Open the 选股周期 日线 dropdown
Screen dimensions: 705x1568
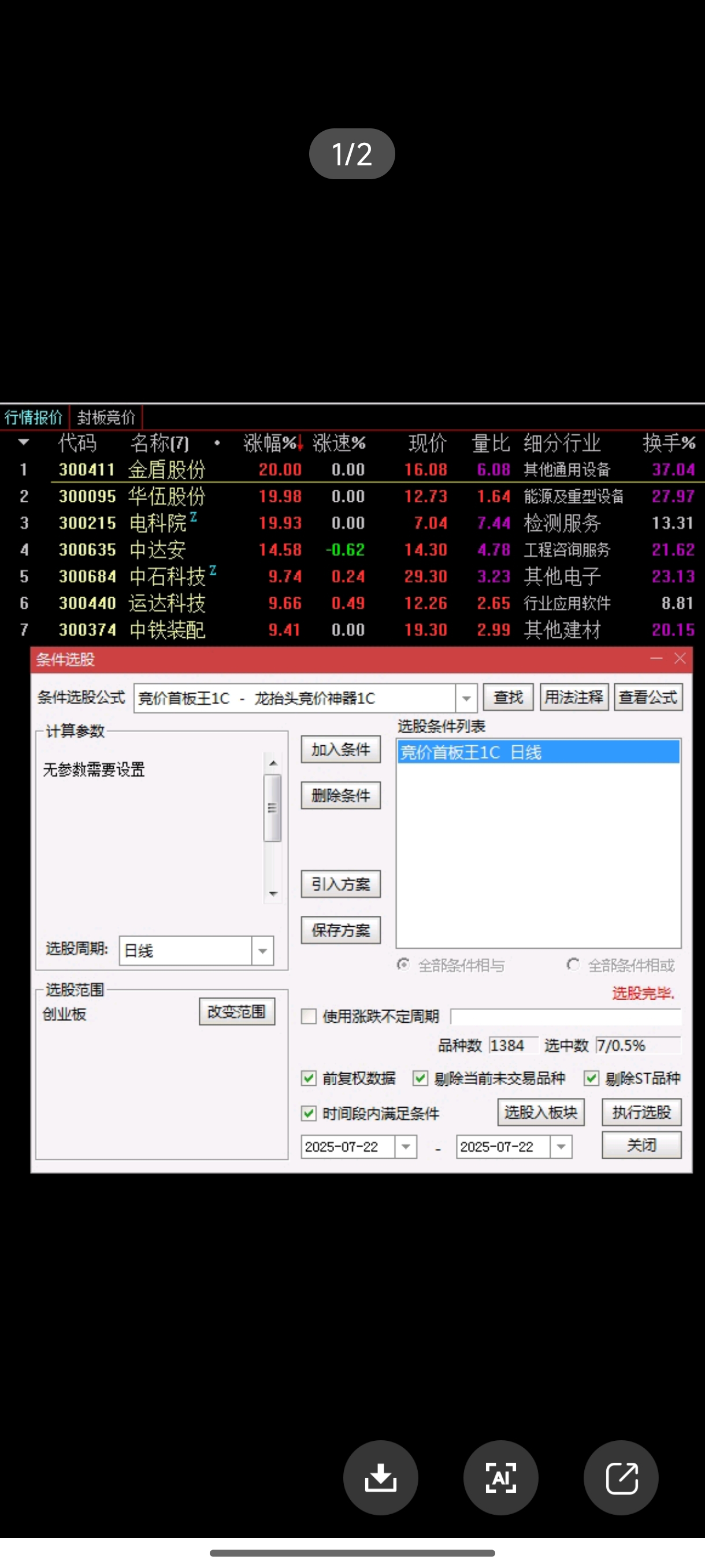tap(262, 951)
